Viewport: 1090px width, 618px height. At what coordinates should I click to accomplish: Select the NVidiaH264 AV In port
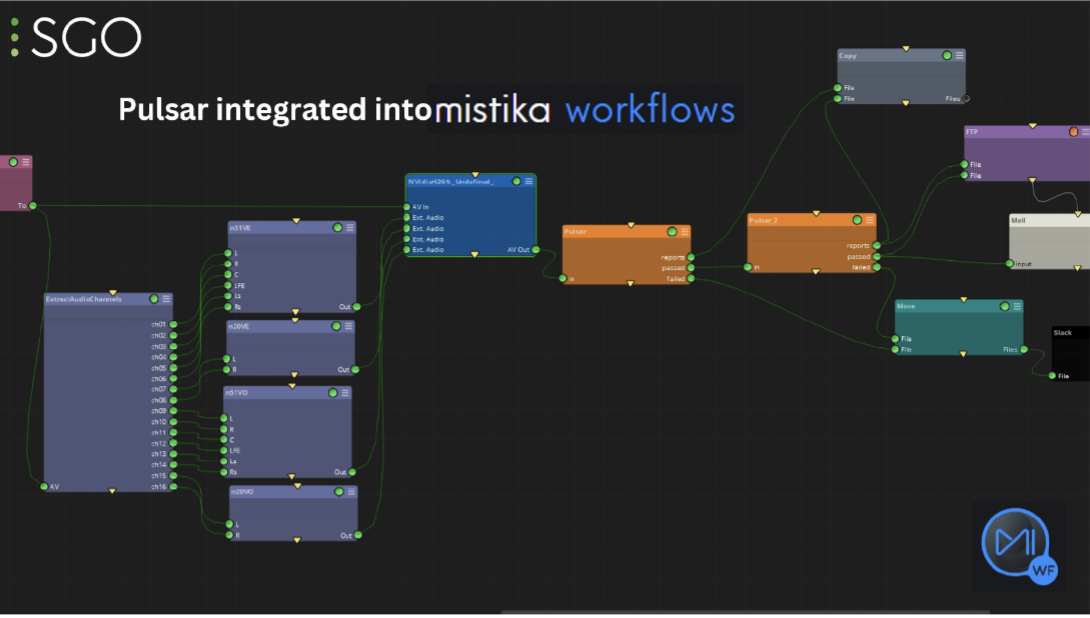(407, 207)
